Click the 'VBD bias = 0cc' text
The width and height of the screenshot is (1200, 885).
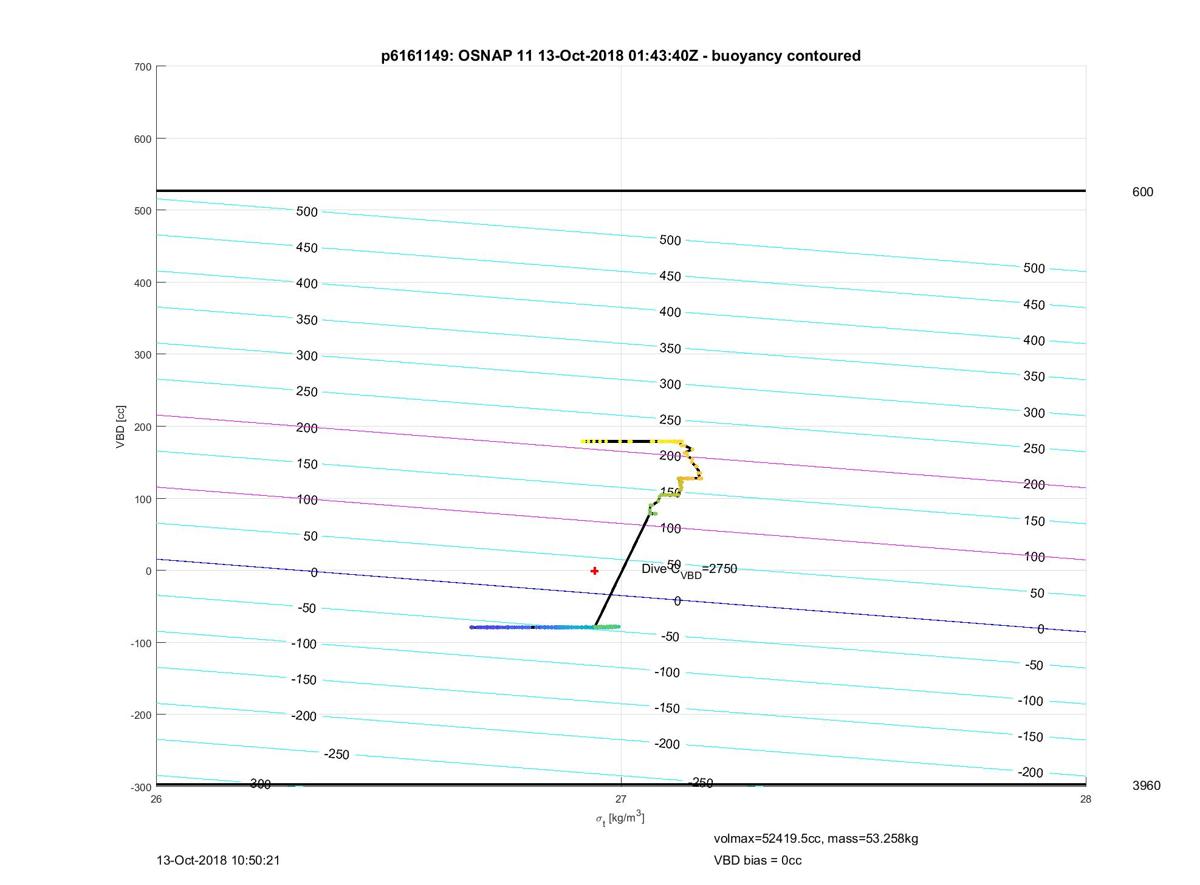pos(757,860)
